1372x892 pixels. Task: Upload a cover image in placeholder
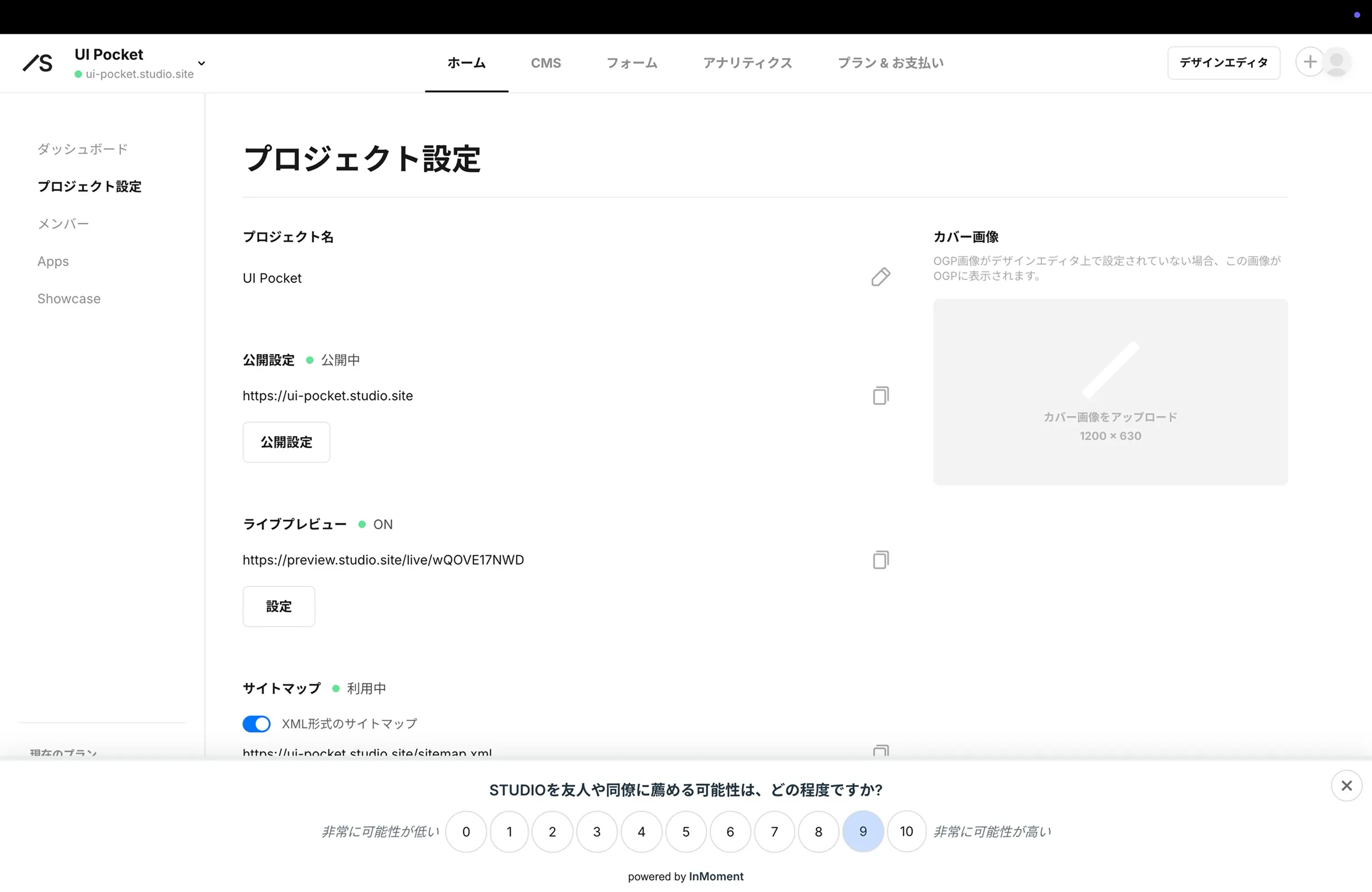tap(1110, 392)
